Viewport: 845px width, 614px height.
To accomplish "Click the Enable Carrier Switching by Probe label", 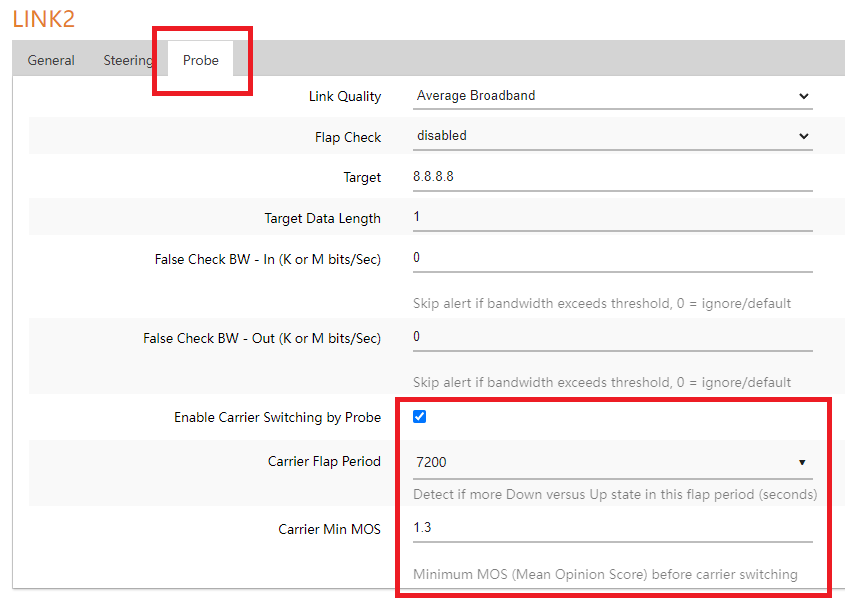I will [277, 418].
